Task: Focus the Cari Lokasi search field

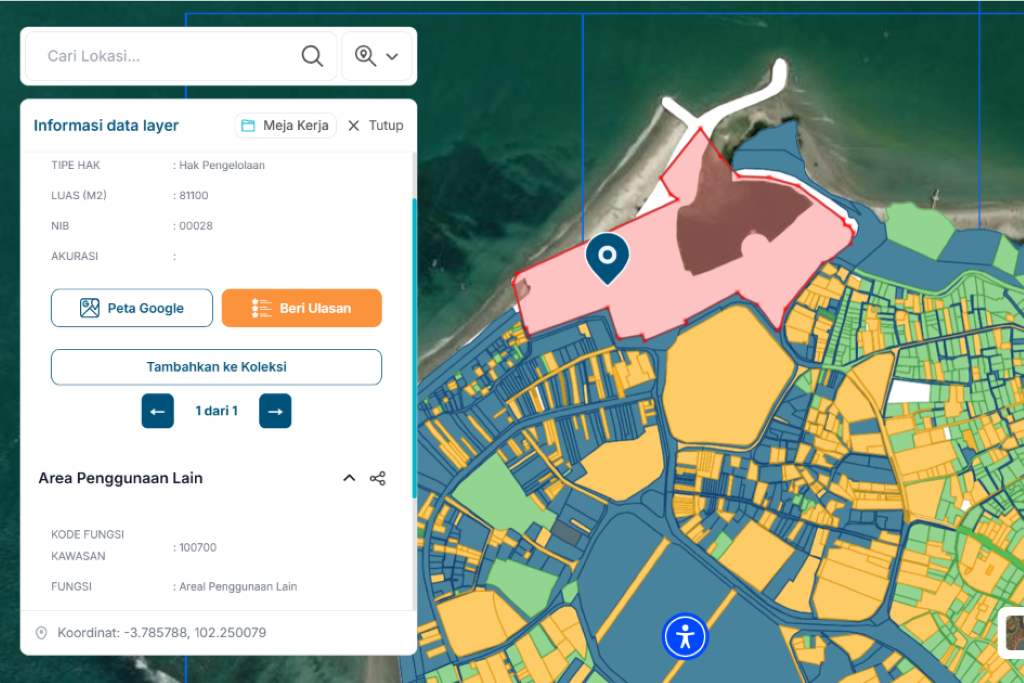Action: click(181, 56)
